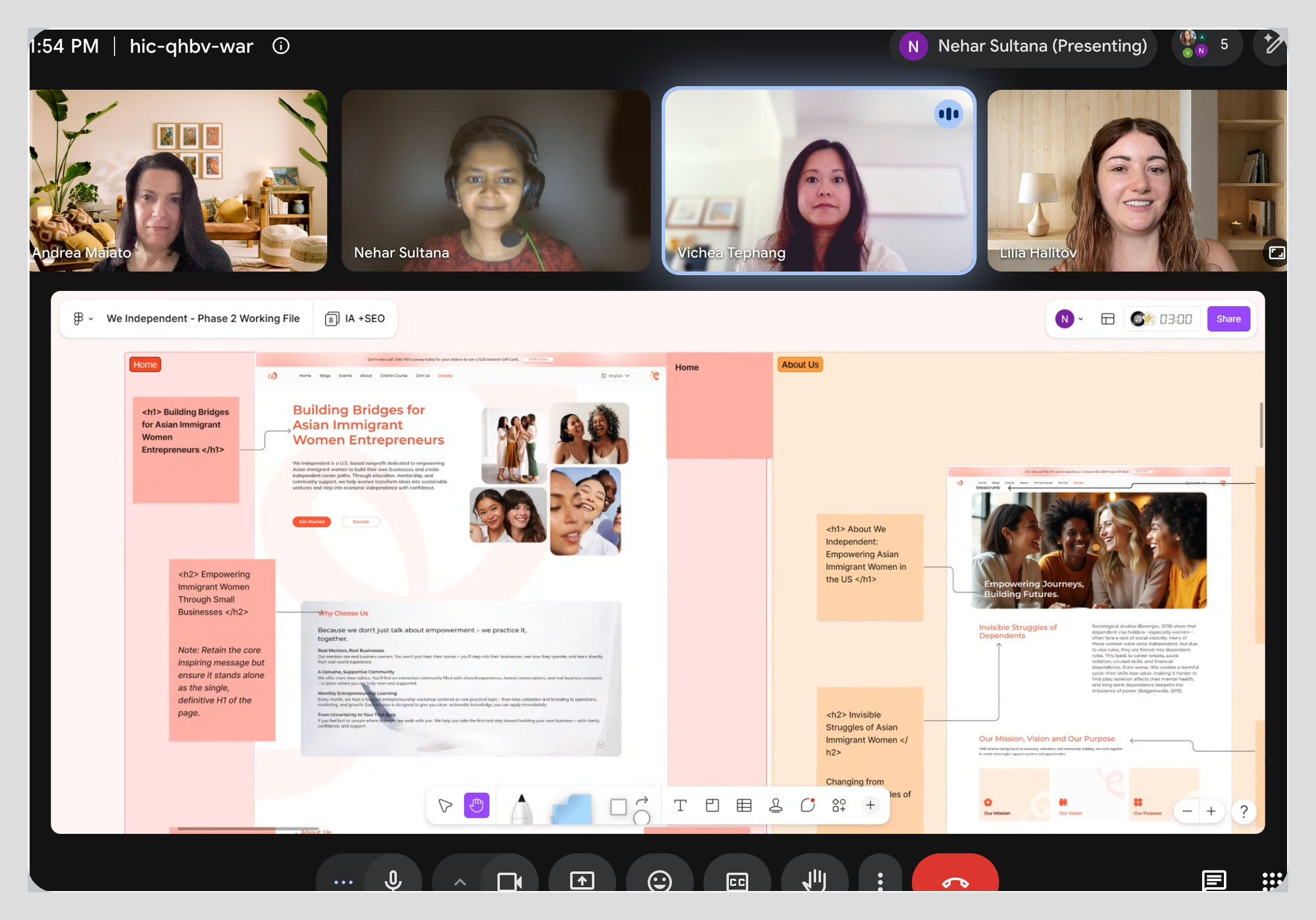Expand Lilia Halitov's video tile to fullscreen
1316x920 pixels.
click(x=1277, y=253)
